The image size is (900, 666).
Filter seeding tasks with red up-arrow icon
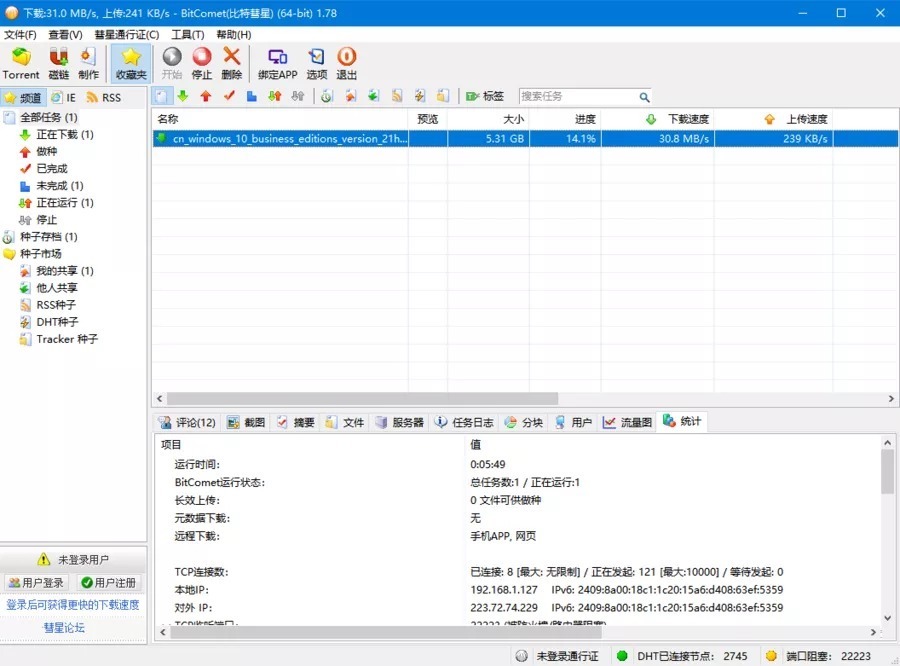(206, 96)
